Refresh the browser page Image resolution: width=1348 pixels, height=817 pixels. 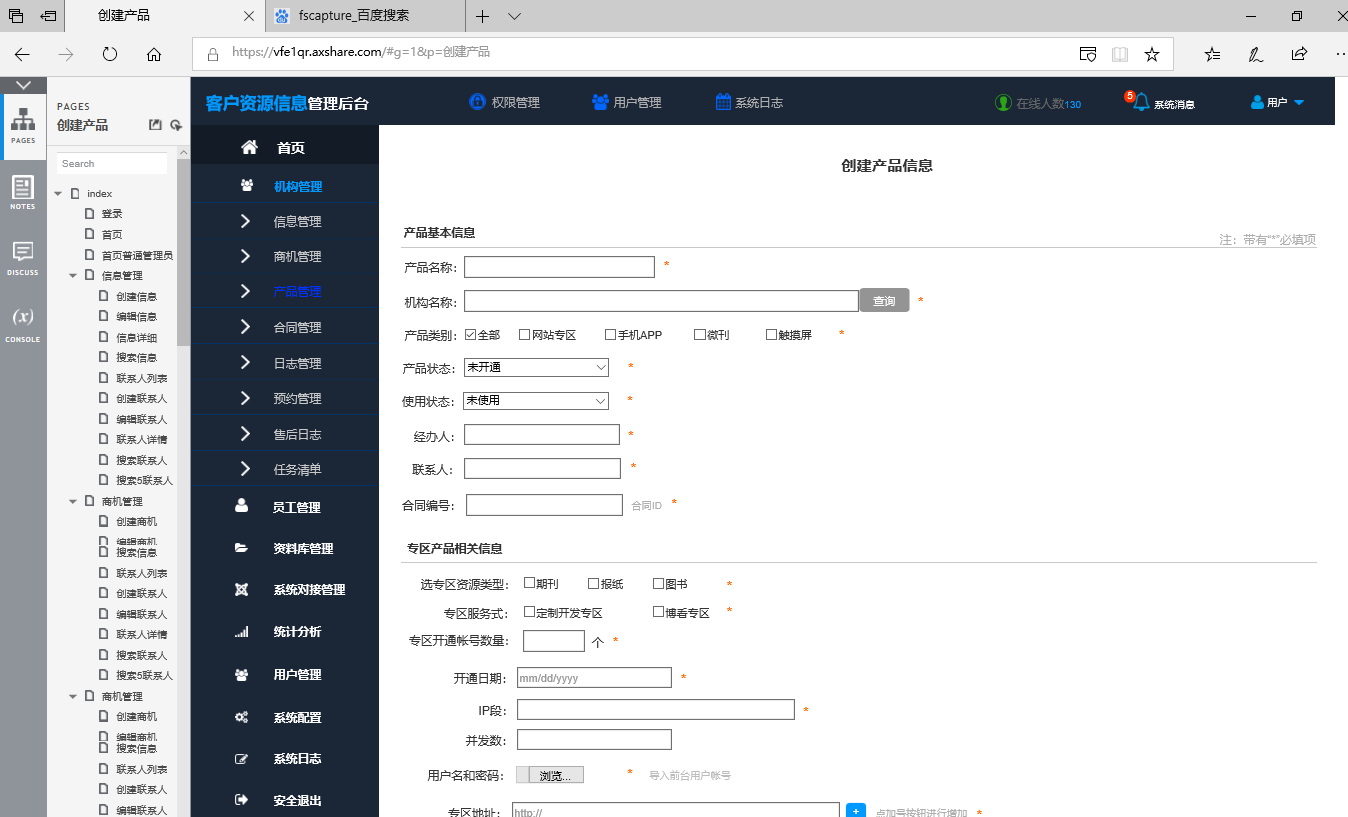pyautogui.click(x=110, y=54)
